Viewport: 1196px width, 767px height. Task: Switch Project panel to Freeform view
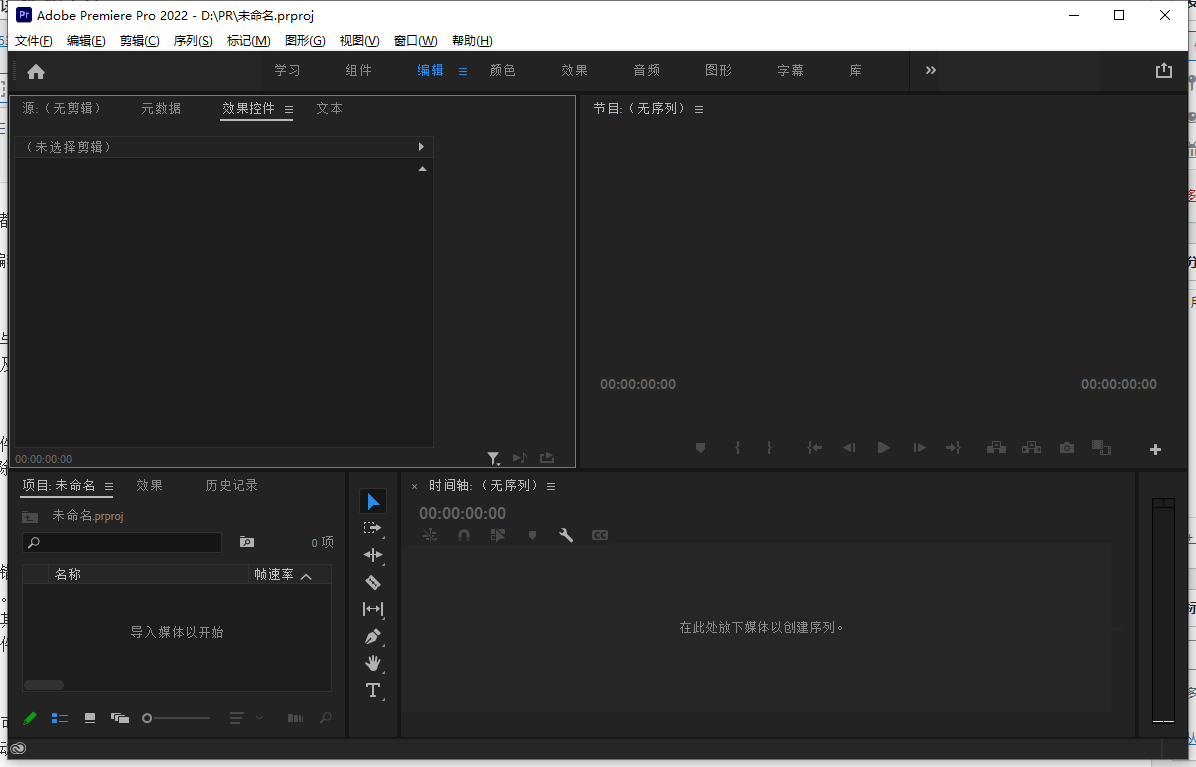coord(120,718)
